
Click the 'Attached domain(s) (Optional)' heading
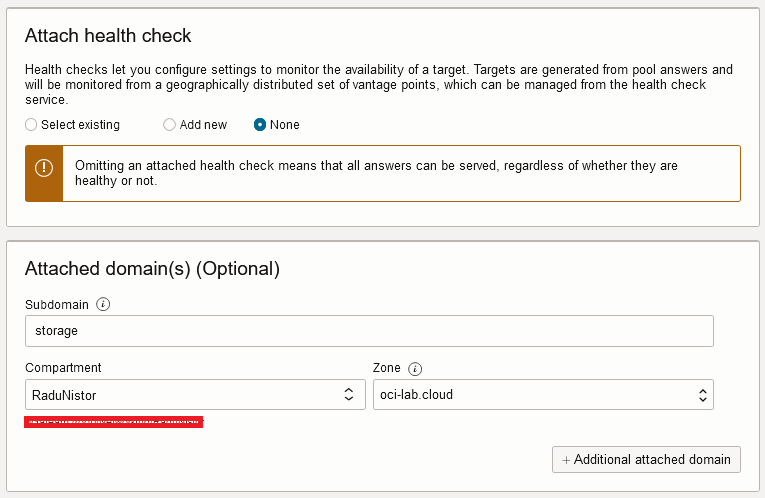pos(152,269)
